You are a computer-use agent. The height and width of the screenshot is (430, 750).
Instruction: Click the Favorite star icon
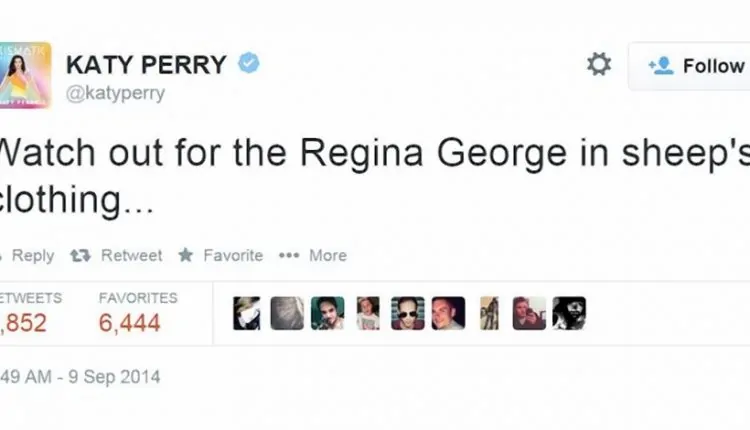tap(186, 255)
